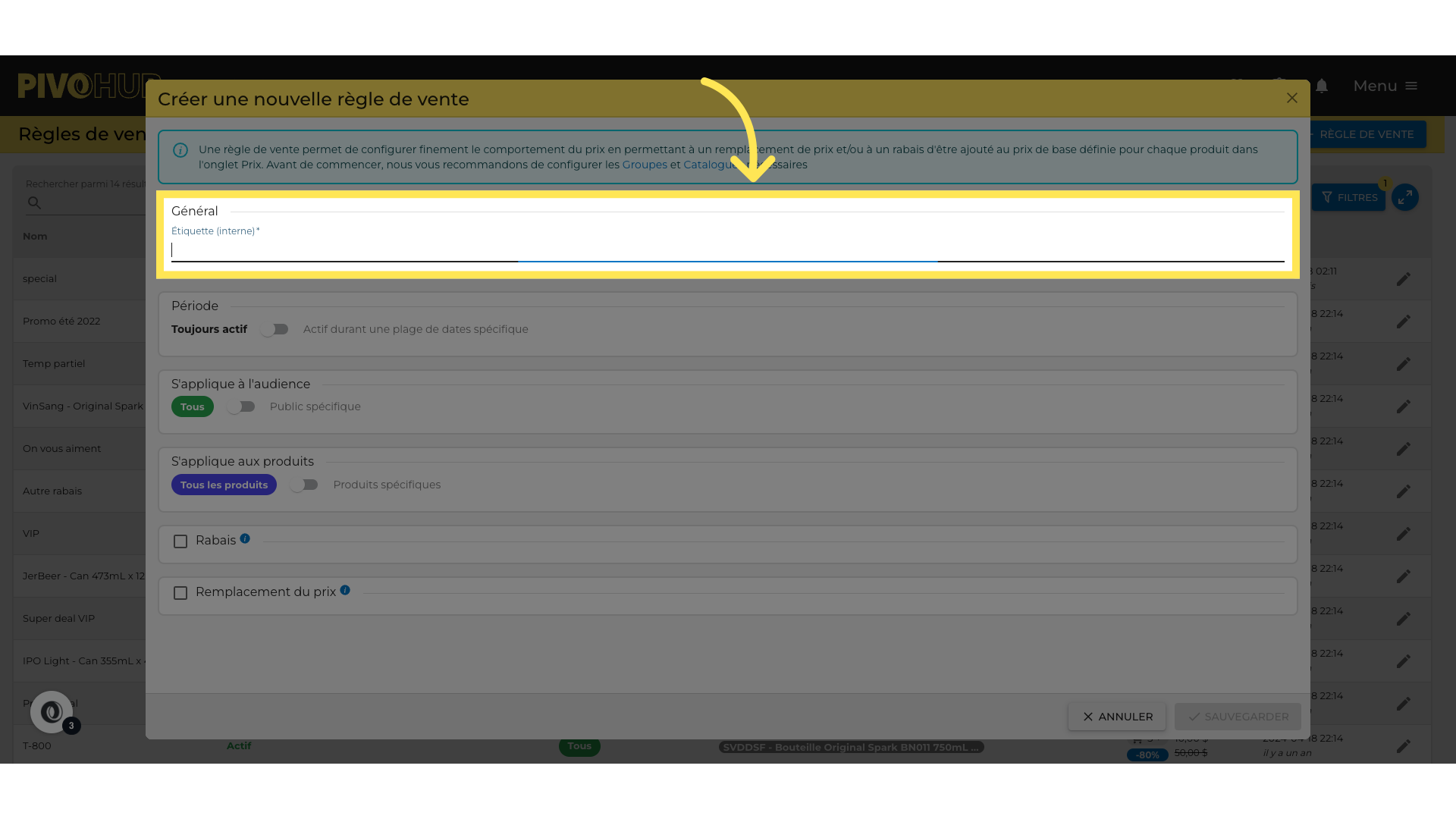Open the Filtres button
The height and width of the screenshot is (819, 1456).
(x=1349, y=197)
